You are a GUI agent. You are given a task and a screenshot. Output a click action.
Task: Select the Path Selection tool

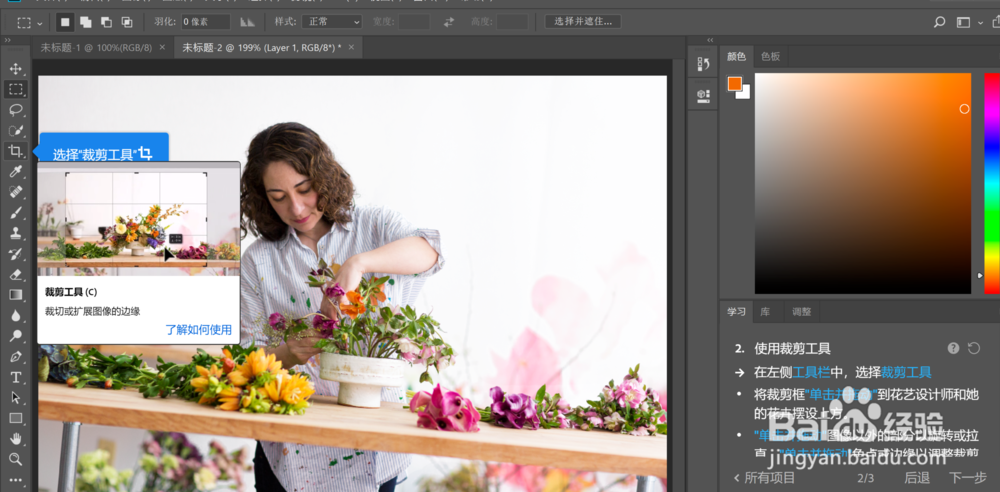(15, 398)
